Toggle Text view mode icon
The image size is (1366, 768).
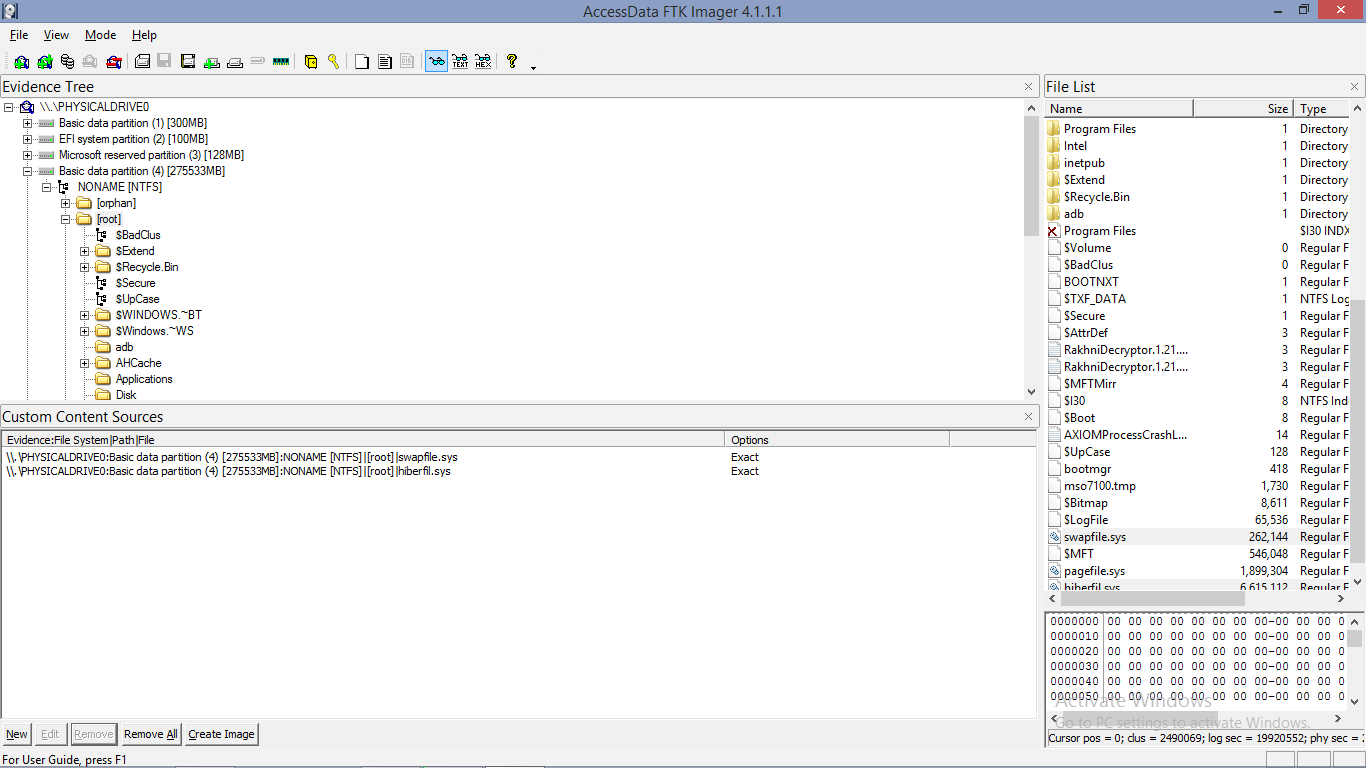point(460,61)
